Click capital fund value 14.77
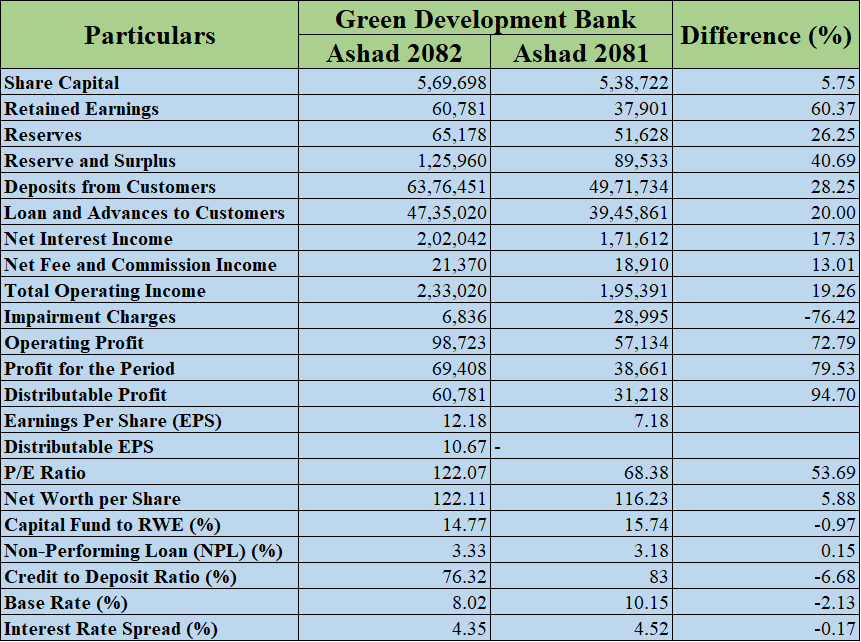This screenshot has width=861, height=642. pyautogui.click(x=465, y=525)
